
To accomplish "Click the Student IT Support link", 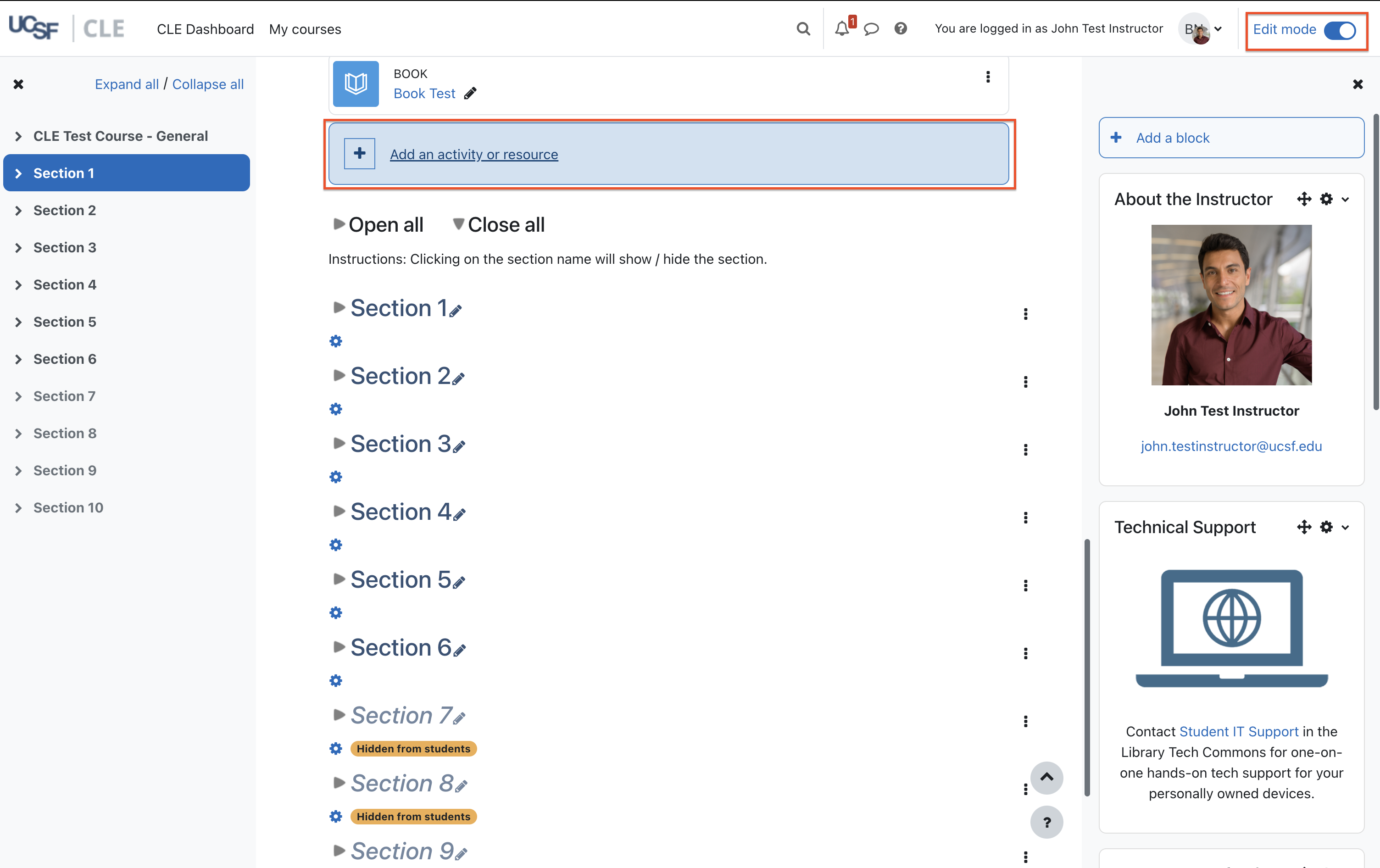I will [1238, 732].
